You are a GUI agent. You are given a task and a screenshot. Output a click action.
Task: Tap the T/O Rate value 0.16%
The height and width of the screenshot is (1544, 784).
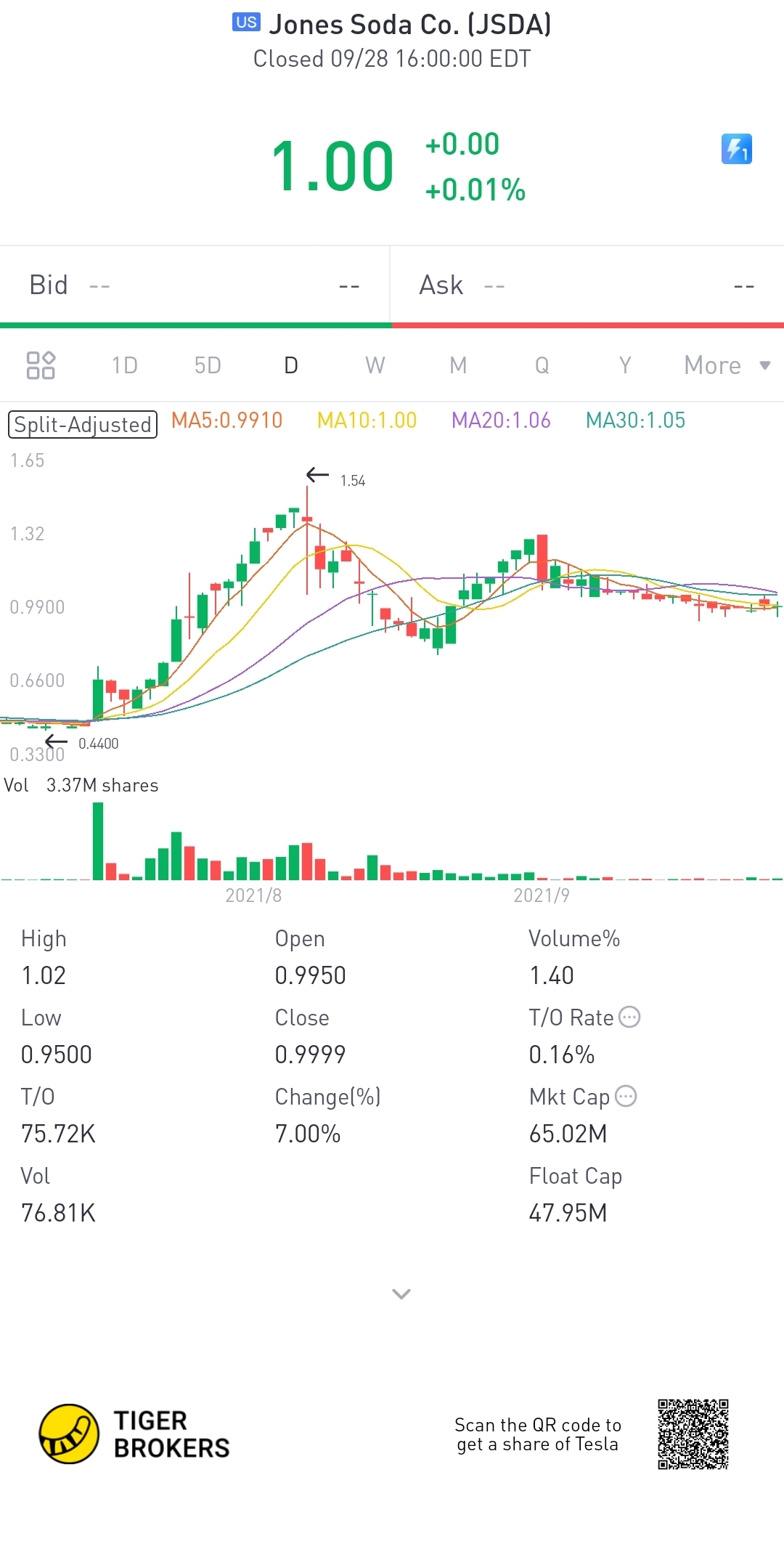[x=562, y=1055]
